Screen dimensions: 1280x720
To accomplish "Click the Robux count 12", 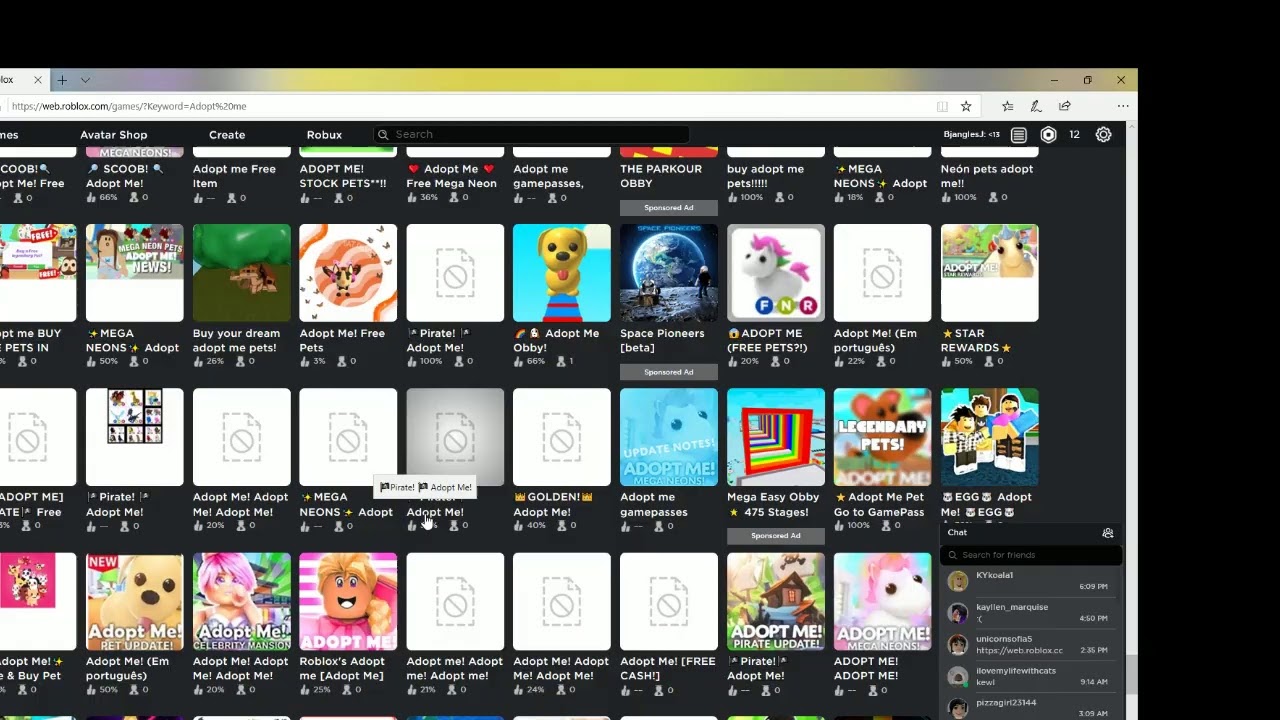I will click(1074, 134).
